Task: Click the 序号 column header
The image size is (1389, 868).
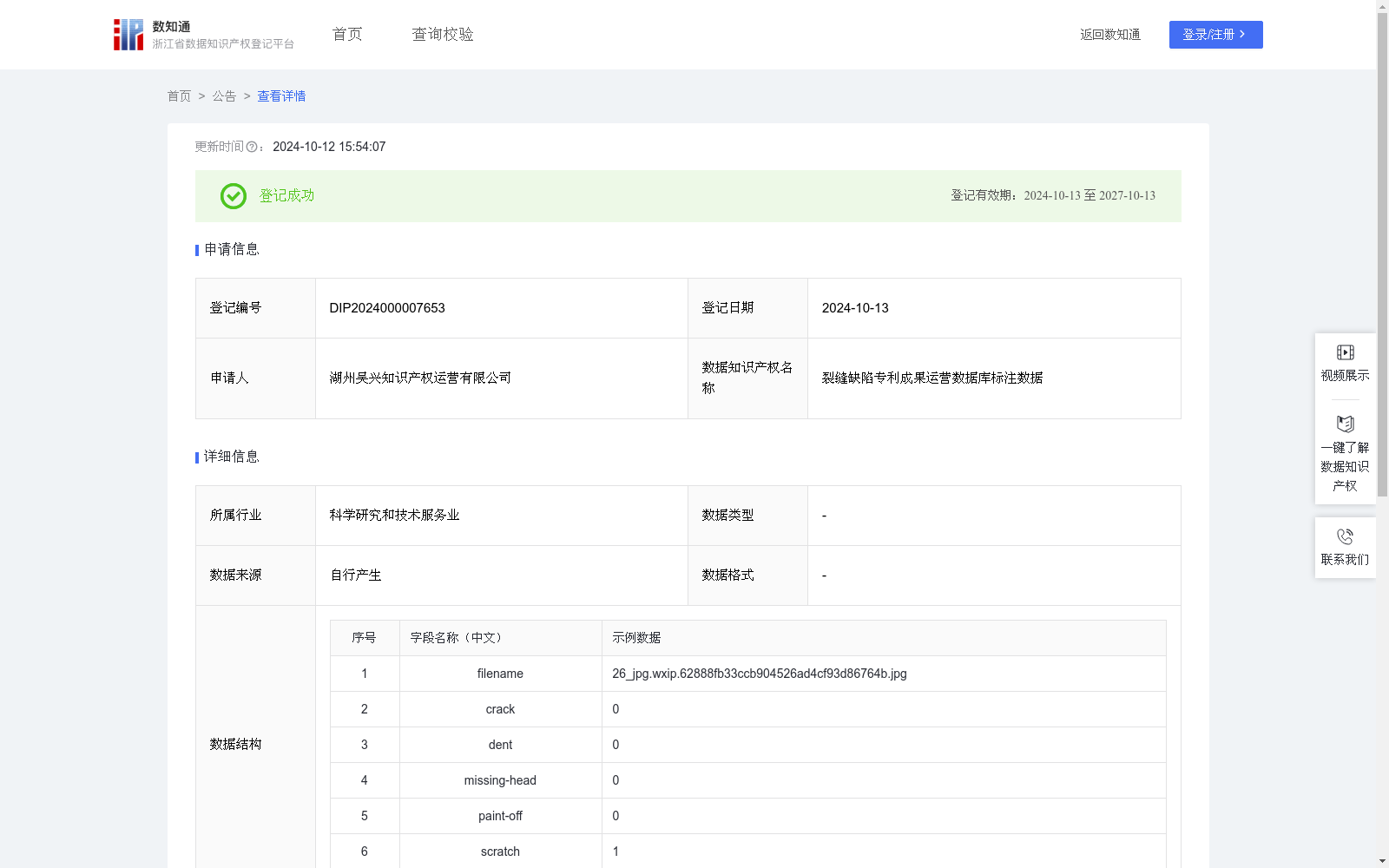Action: [x=365, y=638]
